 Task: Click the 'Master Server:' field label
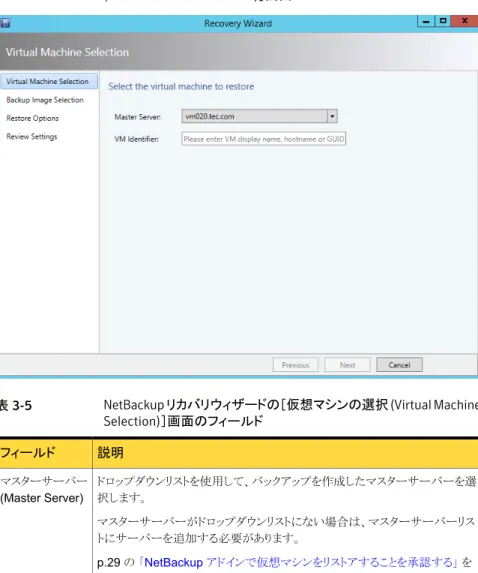click(137, 117)
